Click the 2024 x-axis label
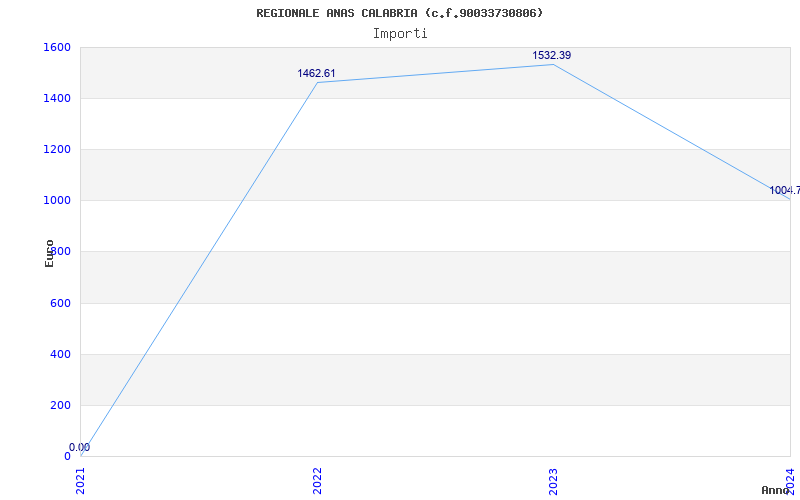800x500 pixels. point(790,480)
